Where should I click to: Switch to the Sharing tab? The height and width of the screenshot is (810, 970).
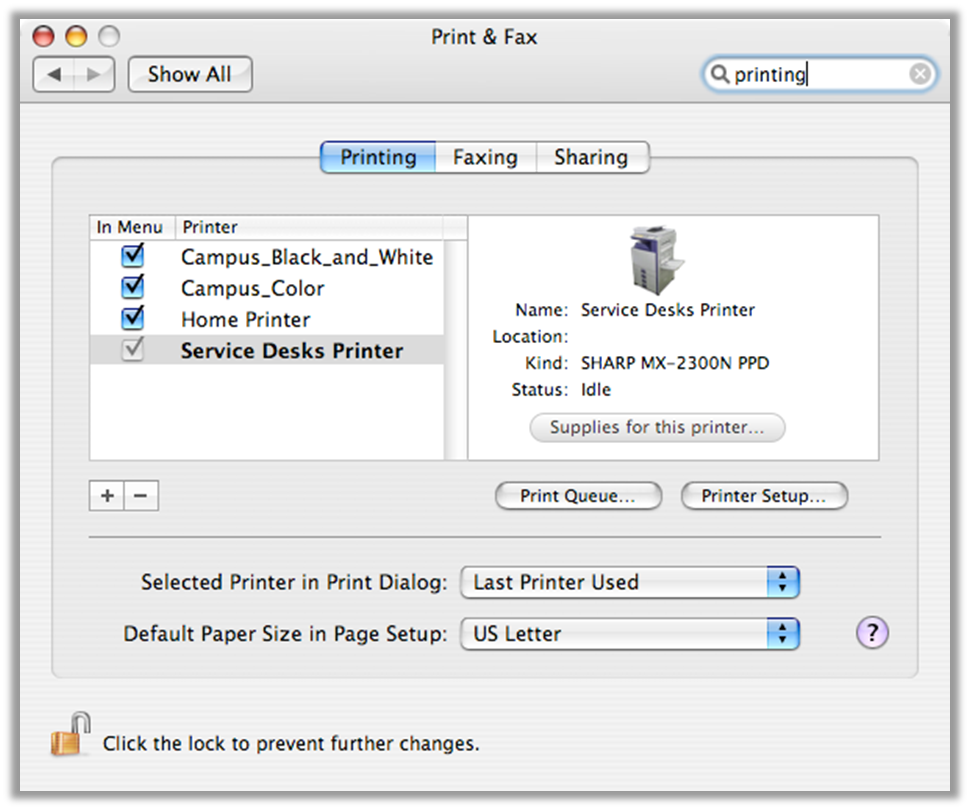point(591,157)
